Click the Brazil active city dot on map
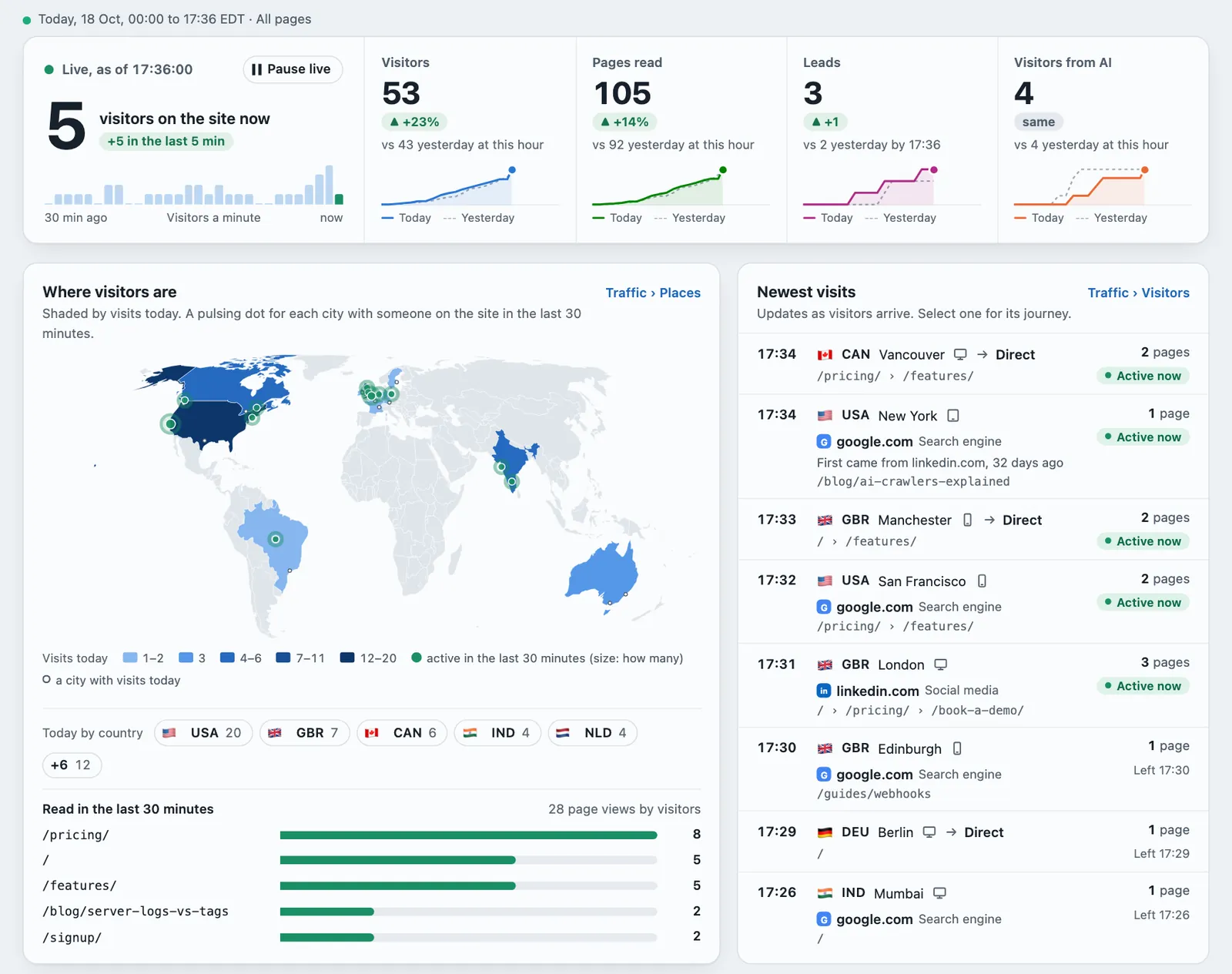 click(275, 539)
